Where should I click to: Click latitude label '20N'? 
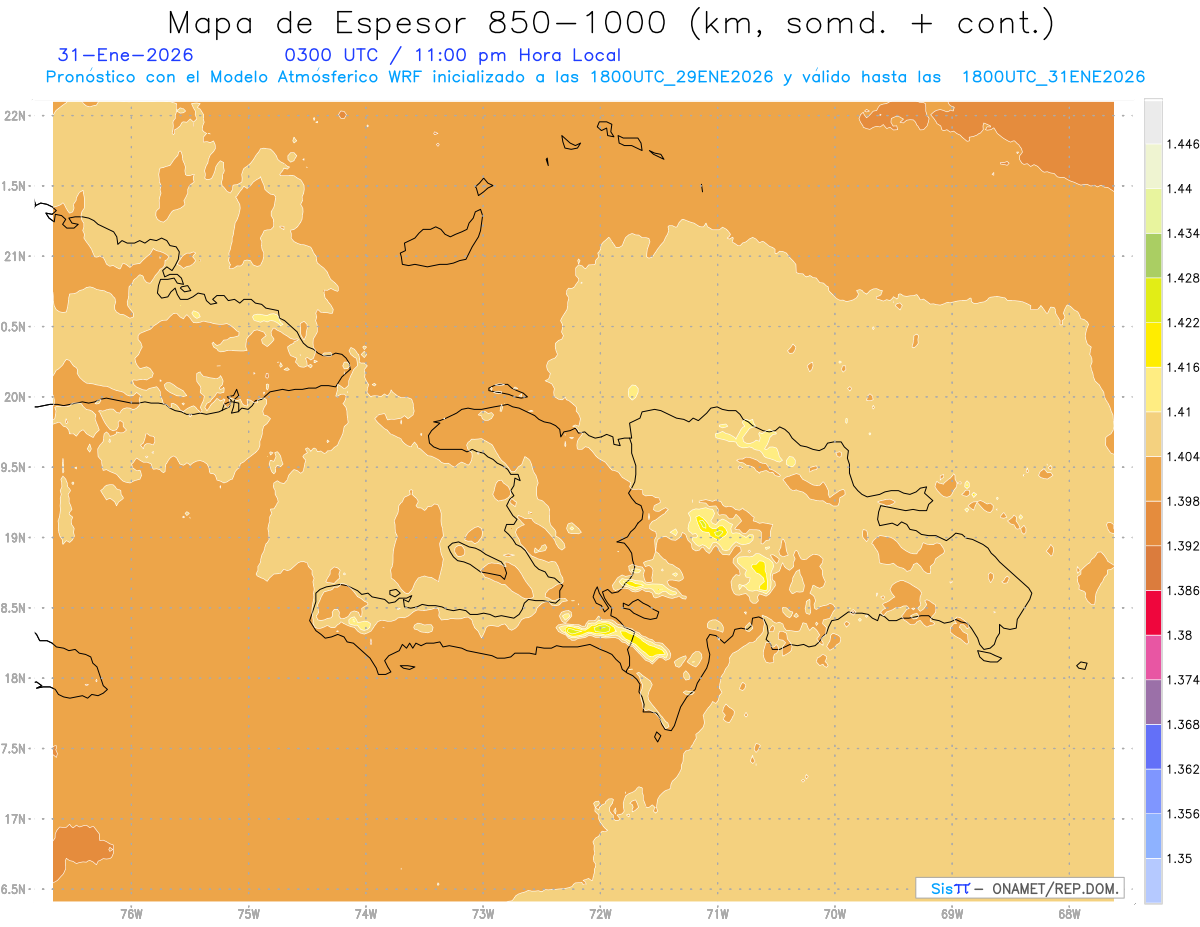tap(15, 397)
